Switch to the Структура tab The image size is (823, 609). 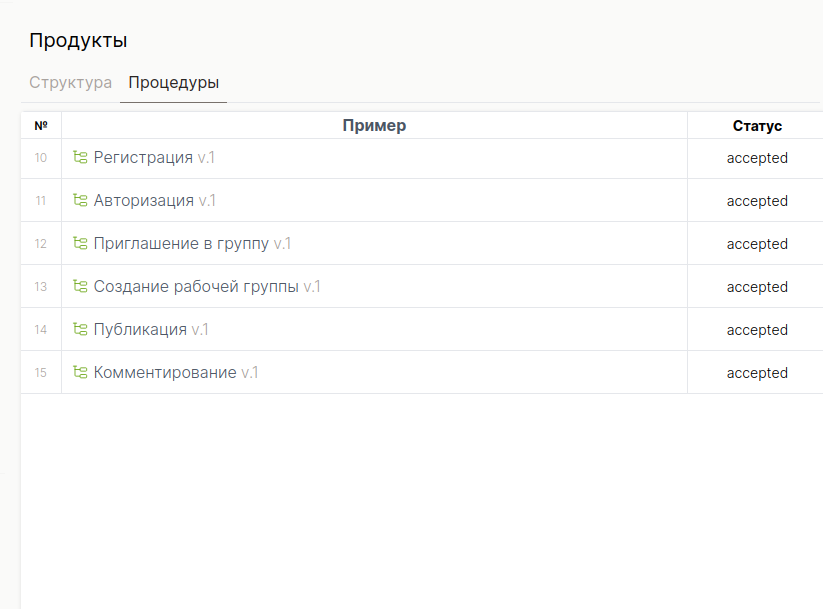70,82
